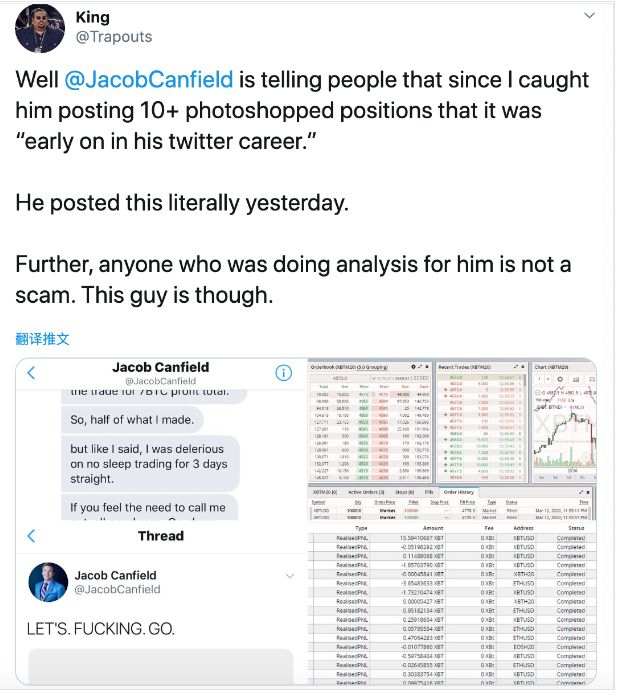Image resolution: width=629 pixels, height=698 pixels.
Task: Switch to the Active Orders tab
Action: (366, 492)
